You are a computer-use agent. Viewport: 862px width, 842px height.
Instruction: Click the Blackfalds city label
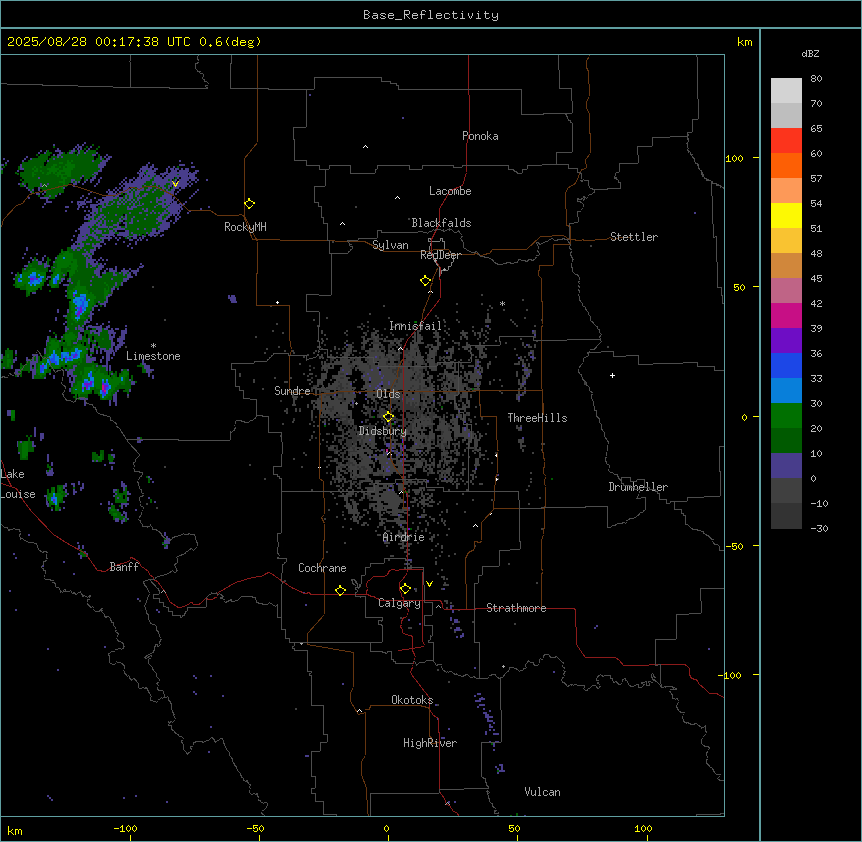click(x=441, y=223)
